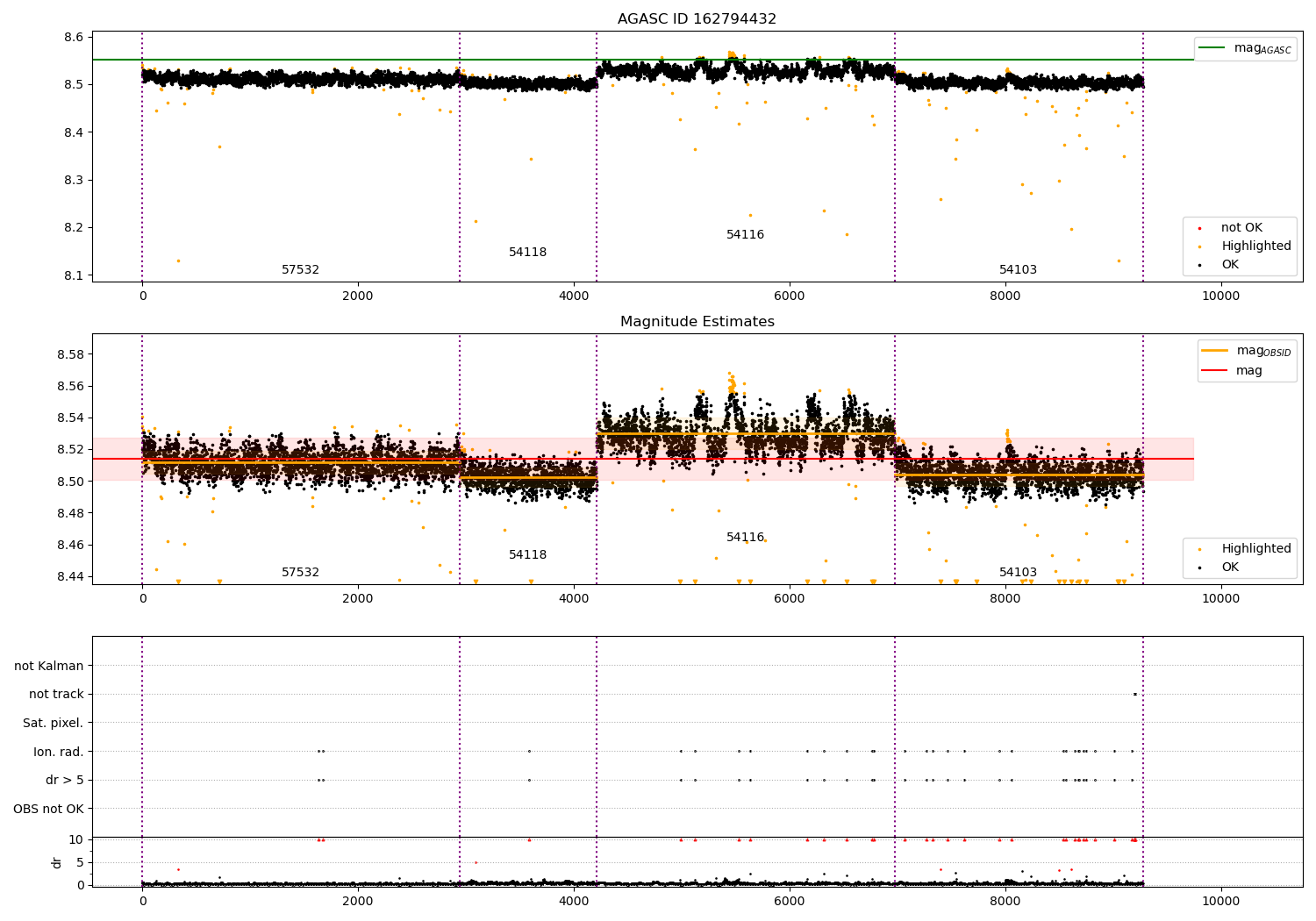Click the 'dr' y-axis label in bottom panel

point(57,862)
